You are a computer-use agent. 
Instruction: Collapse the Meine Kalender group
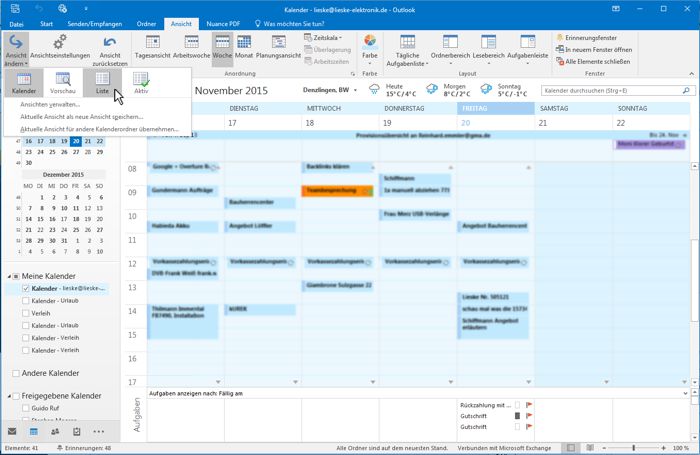coord(7,276)
